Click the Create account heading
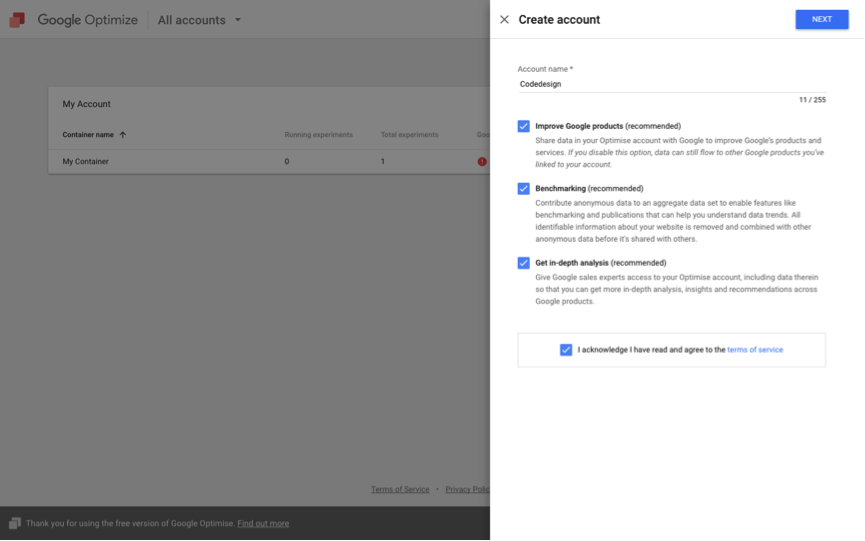This screenshot has height=541, width=865. coord(559,20)
